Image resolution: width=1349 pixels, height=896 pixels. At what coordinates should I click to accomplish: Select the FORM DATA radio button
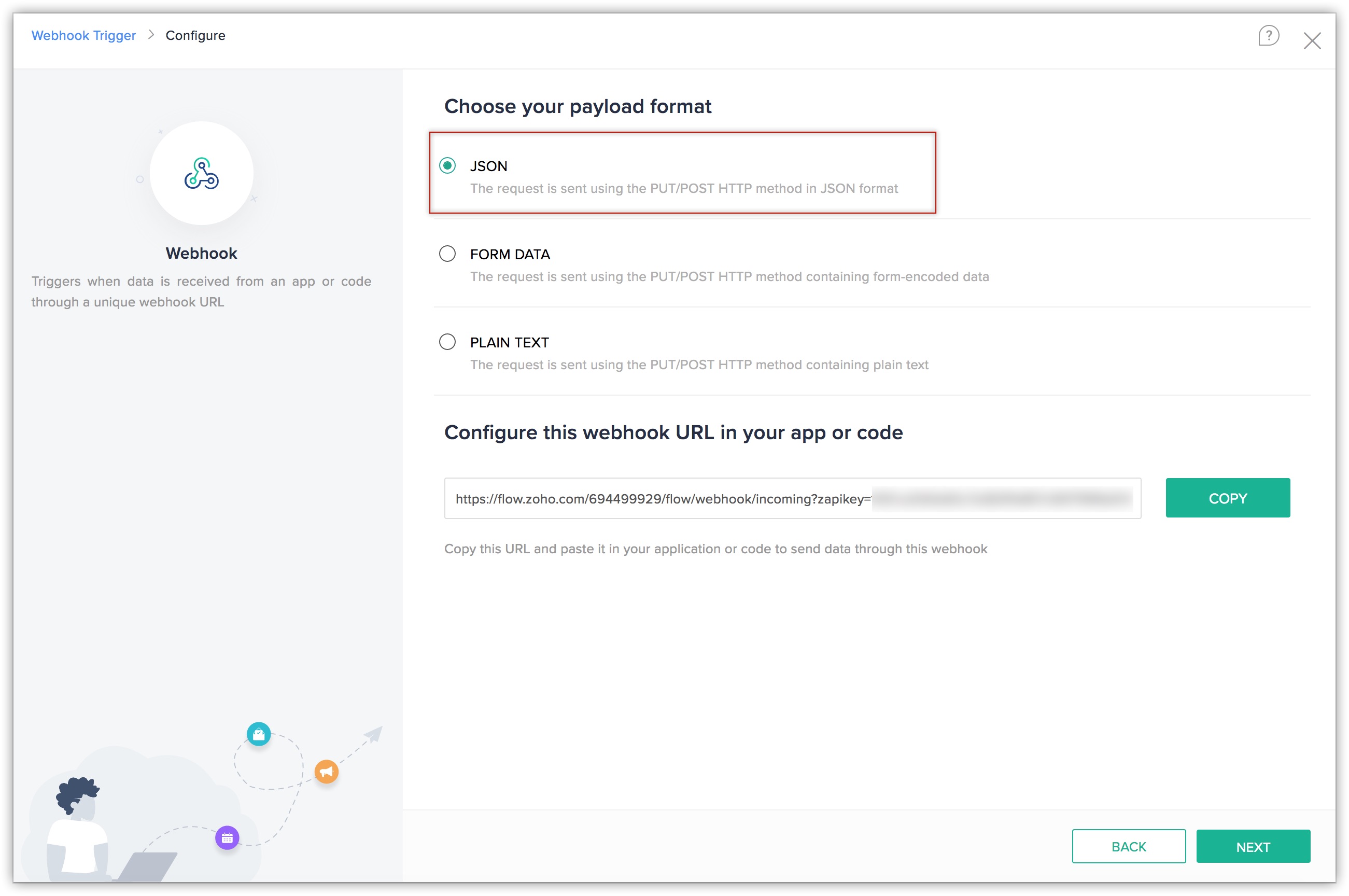(447, 254)
